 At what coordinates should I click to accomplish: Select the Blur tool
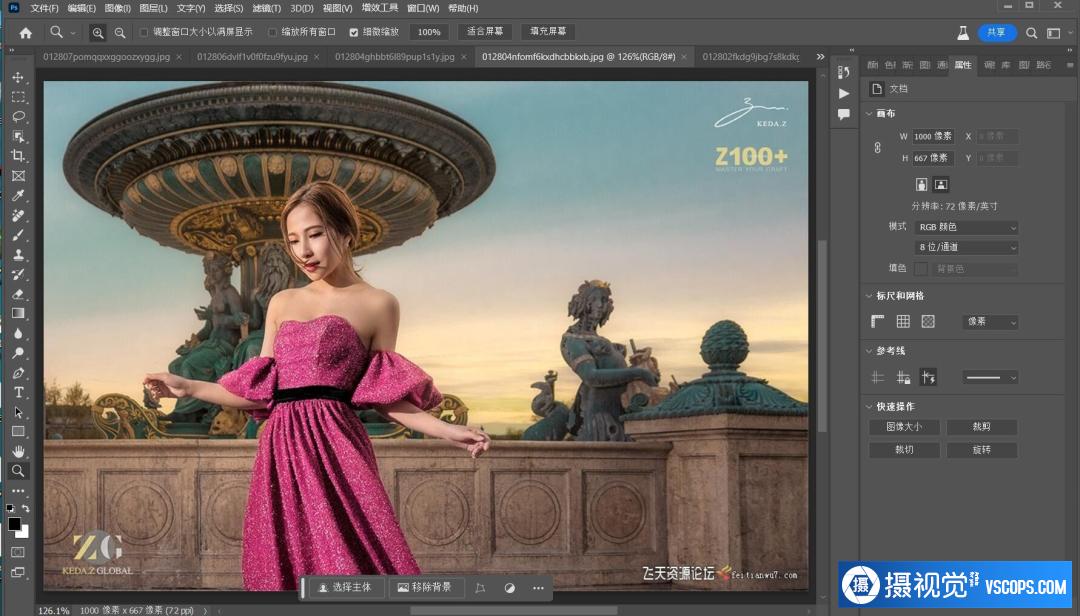[x=18, y=333]
